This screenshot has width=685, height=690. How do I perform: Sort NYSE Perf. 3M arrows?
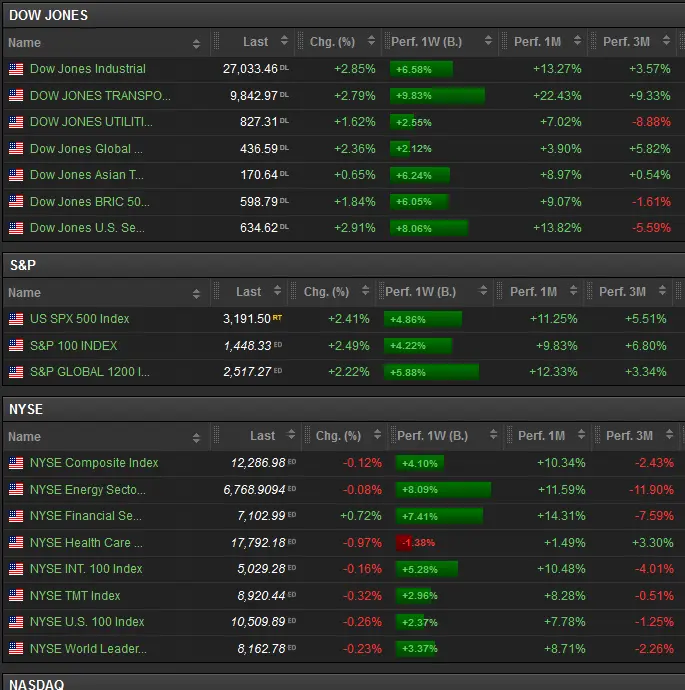(x=669, y=435)
